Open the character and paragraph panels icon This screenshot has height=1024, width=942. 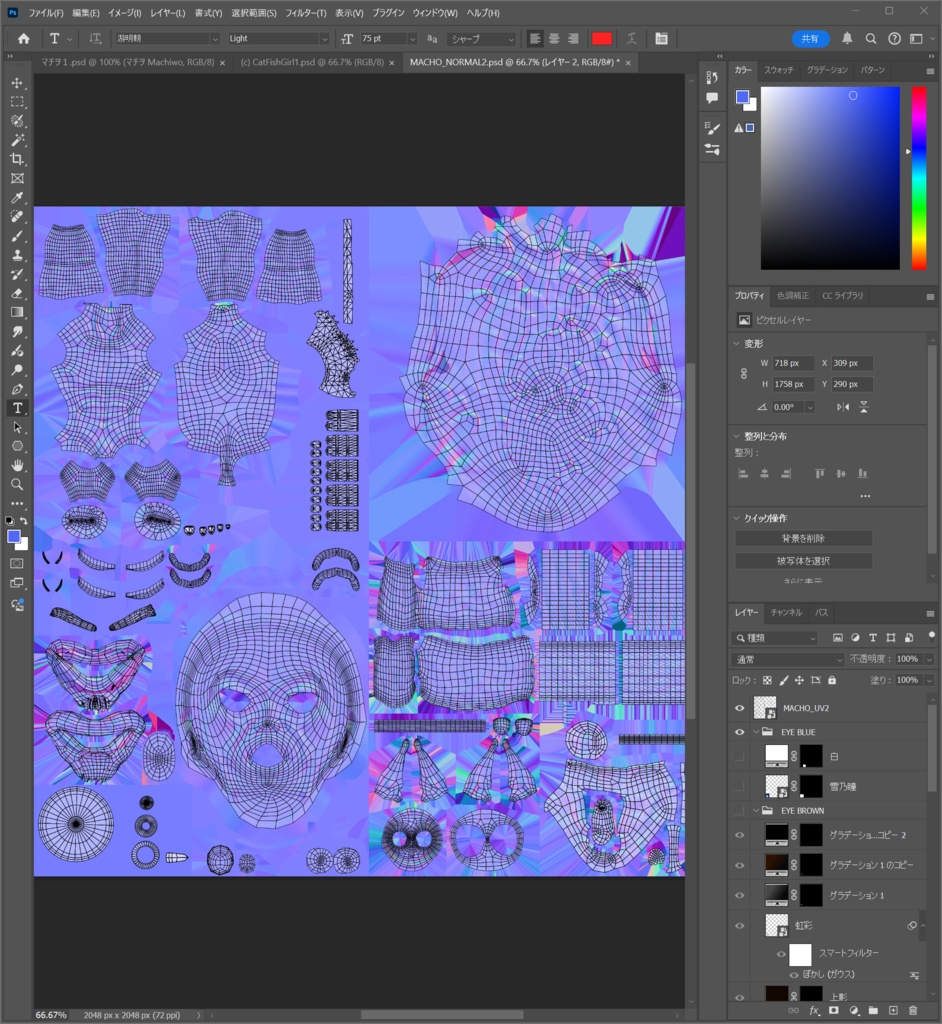tap(661, 39)
